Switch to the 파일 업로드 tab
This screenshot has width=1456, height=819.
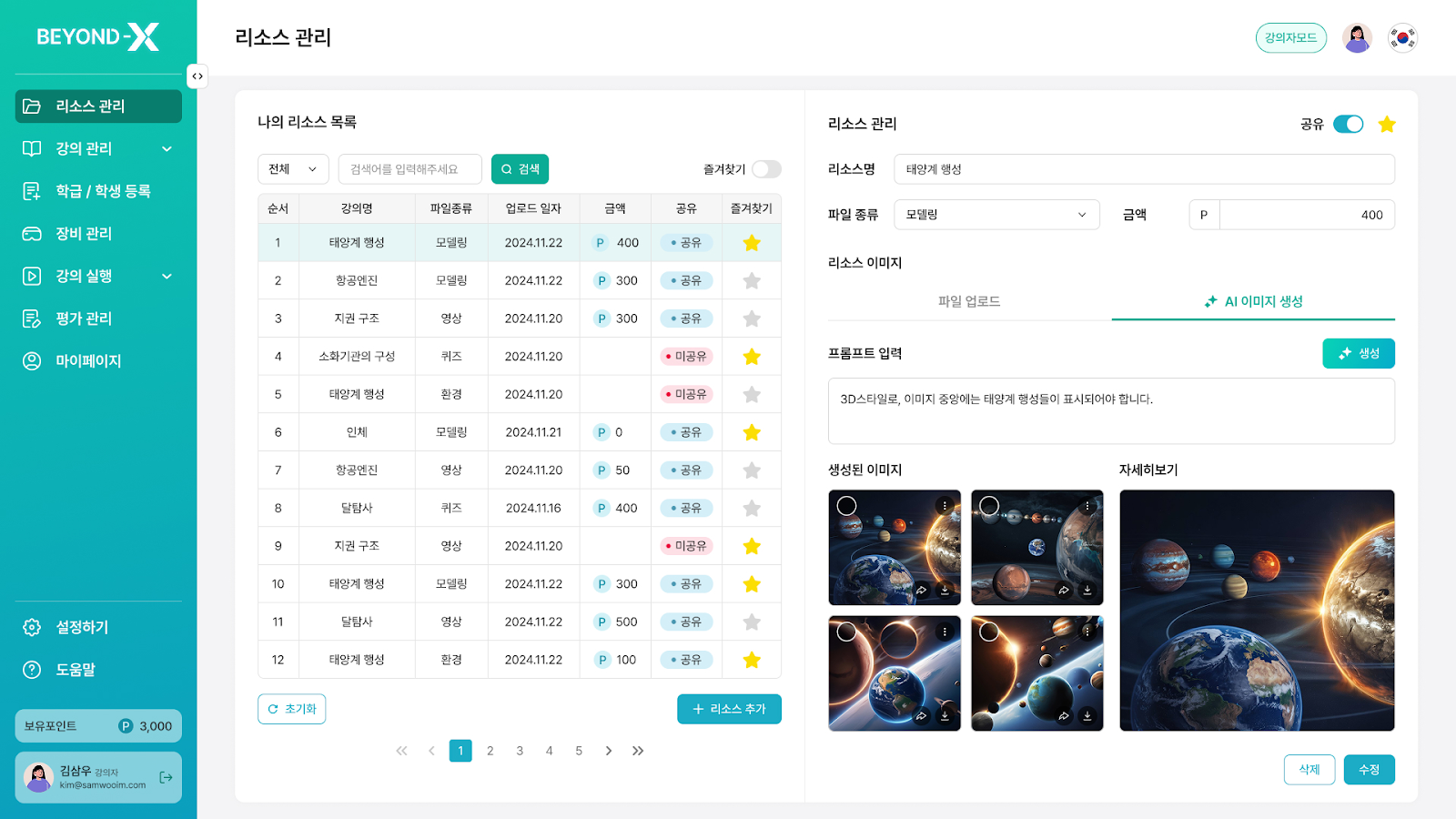[x=969, y=301]
